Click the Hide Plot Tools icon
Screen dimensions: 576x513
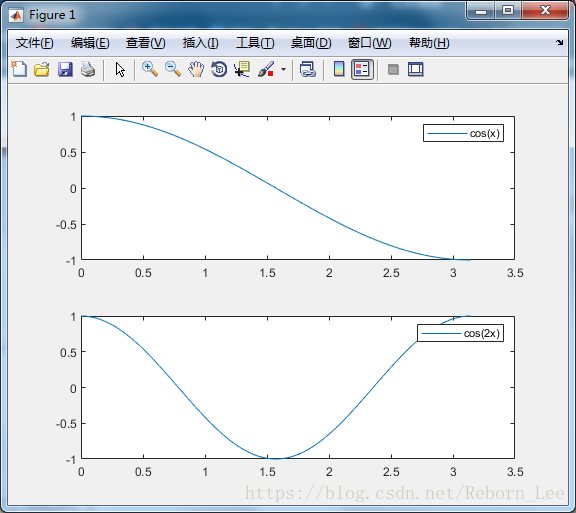click(393, 69)
